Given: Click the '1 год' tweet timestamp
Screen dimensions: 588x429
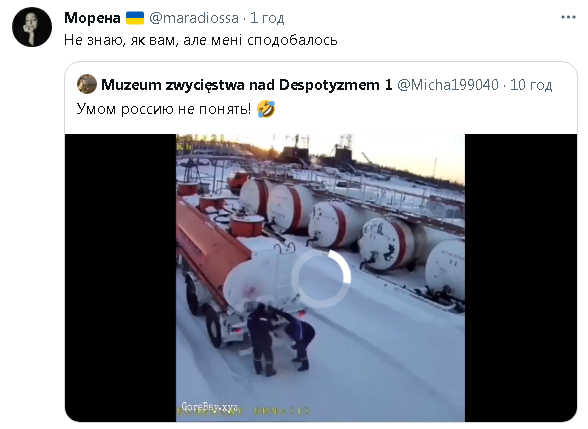Looking at the screenshot, I should [267, 18].
